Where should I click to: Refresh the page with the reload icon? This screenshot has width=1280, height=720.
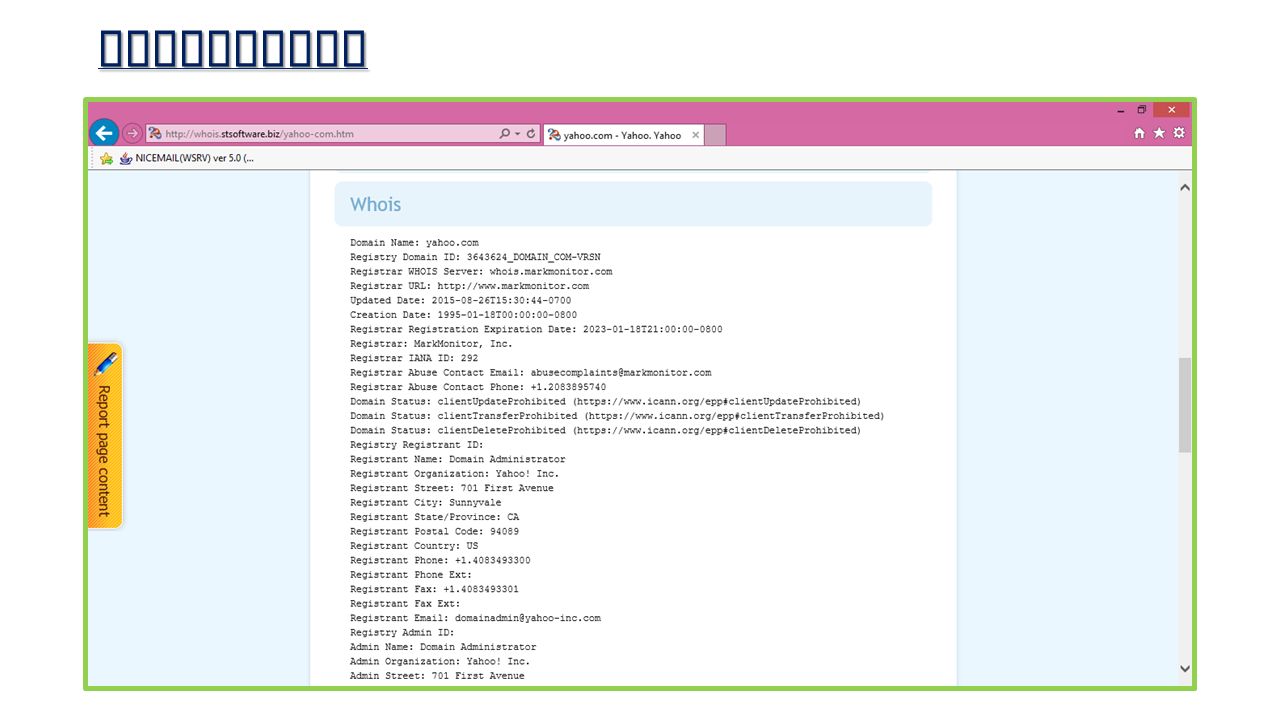point(531,134)
